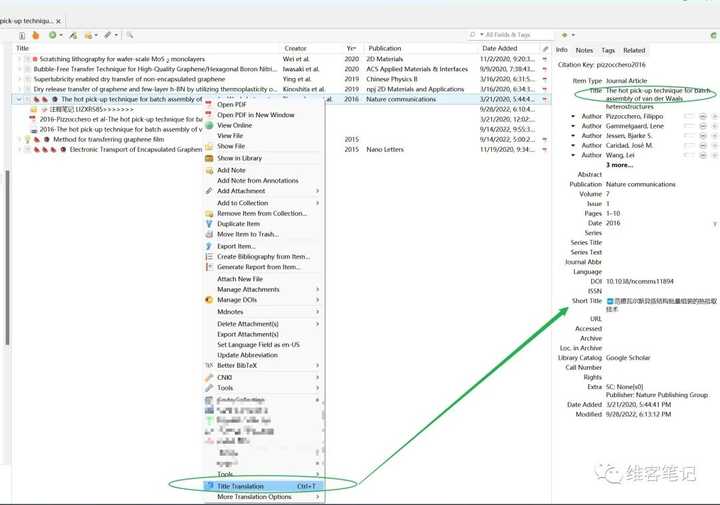Click the folder icon beside Show File

pos(209,146)
